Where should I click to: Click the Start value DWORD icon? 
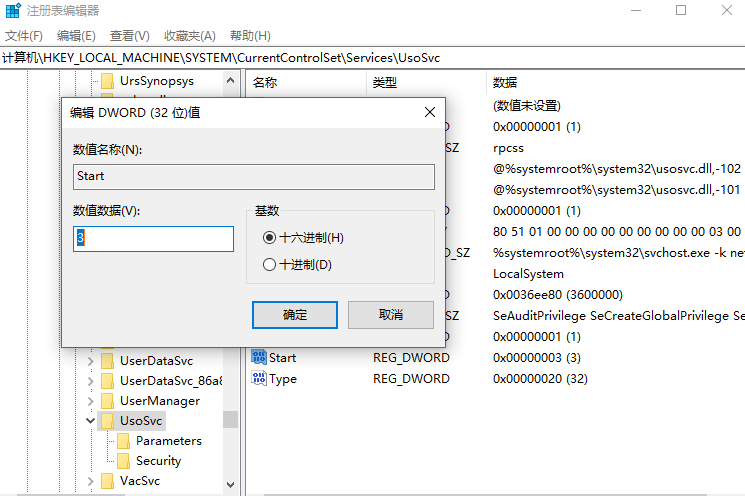[259, 357]
